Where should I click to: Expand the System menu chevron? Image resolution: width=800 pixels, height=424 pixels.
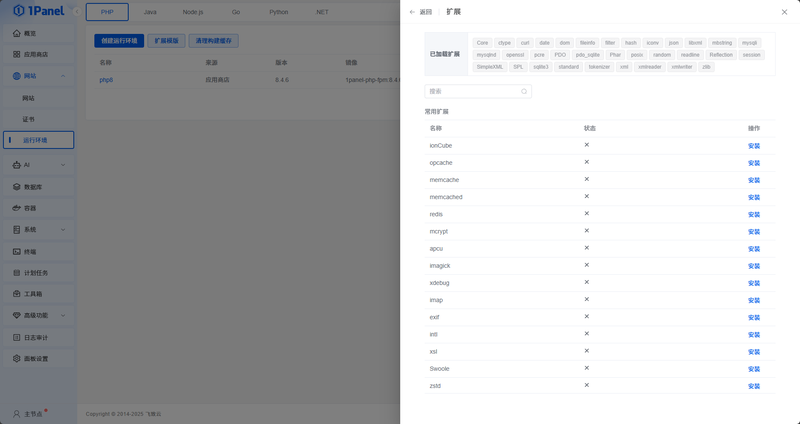click(63, 230)
